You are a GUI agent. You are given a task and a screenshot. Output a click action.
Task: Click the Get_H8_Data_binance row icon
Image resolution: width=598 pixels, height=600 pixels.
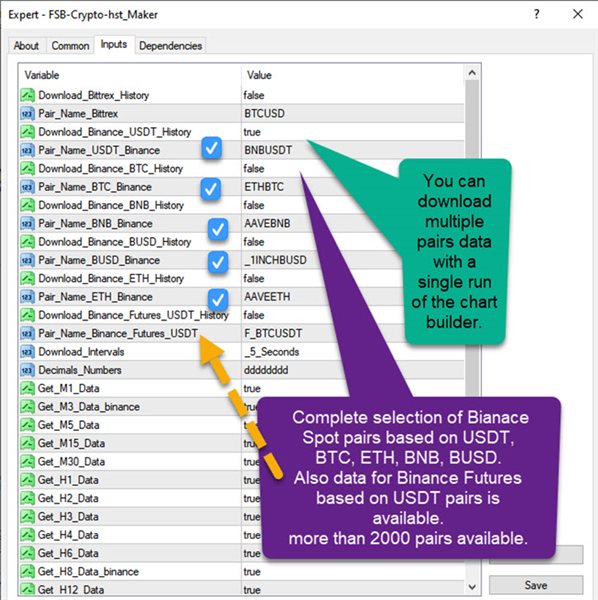28,571
